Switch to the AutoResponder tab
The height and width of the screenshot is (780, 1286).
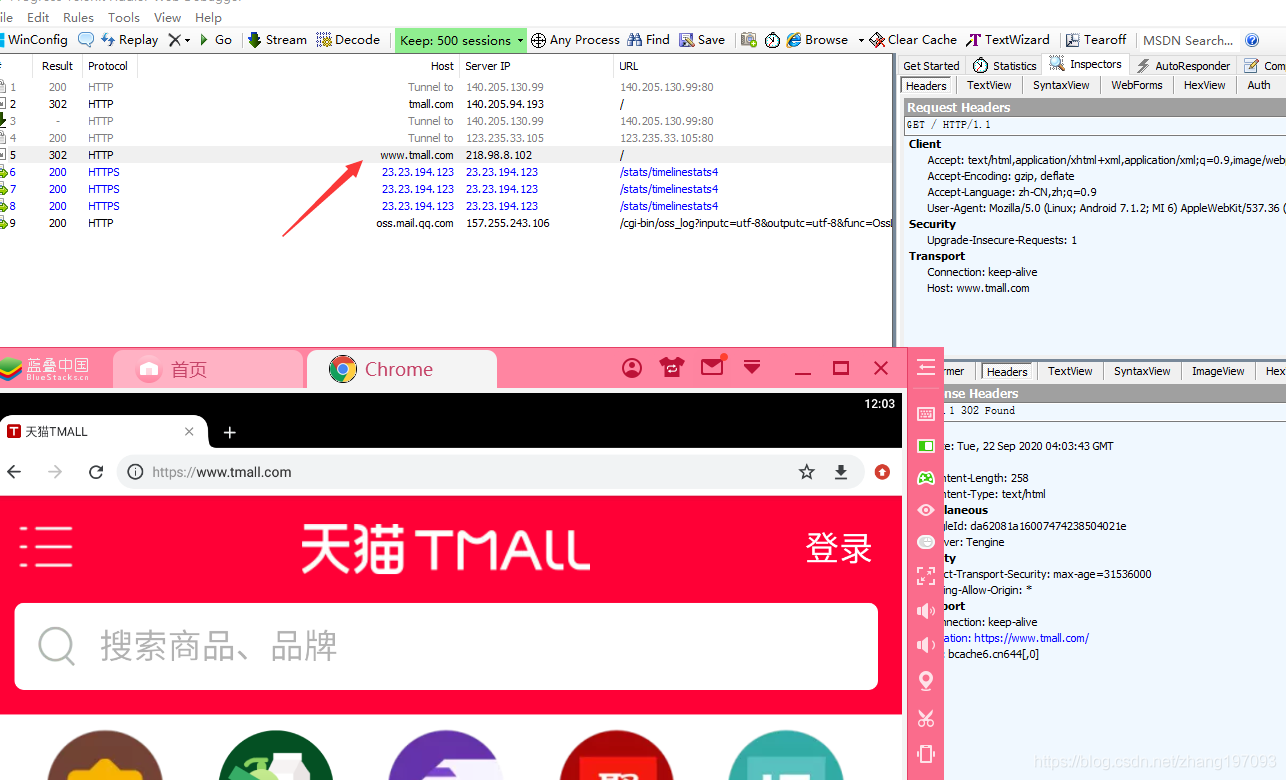(x=1183, y=65)
